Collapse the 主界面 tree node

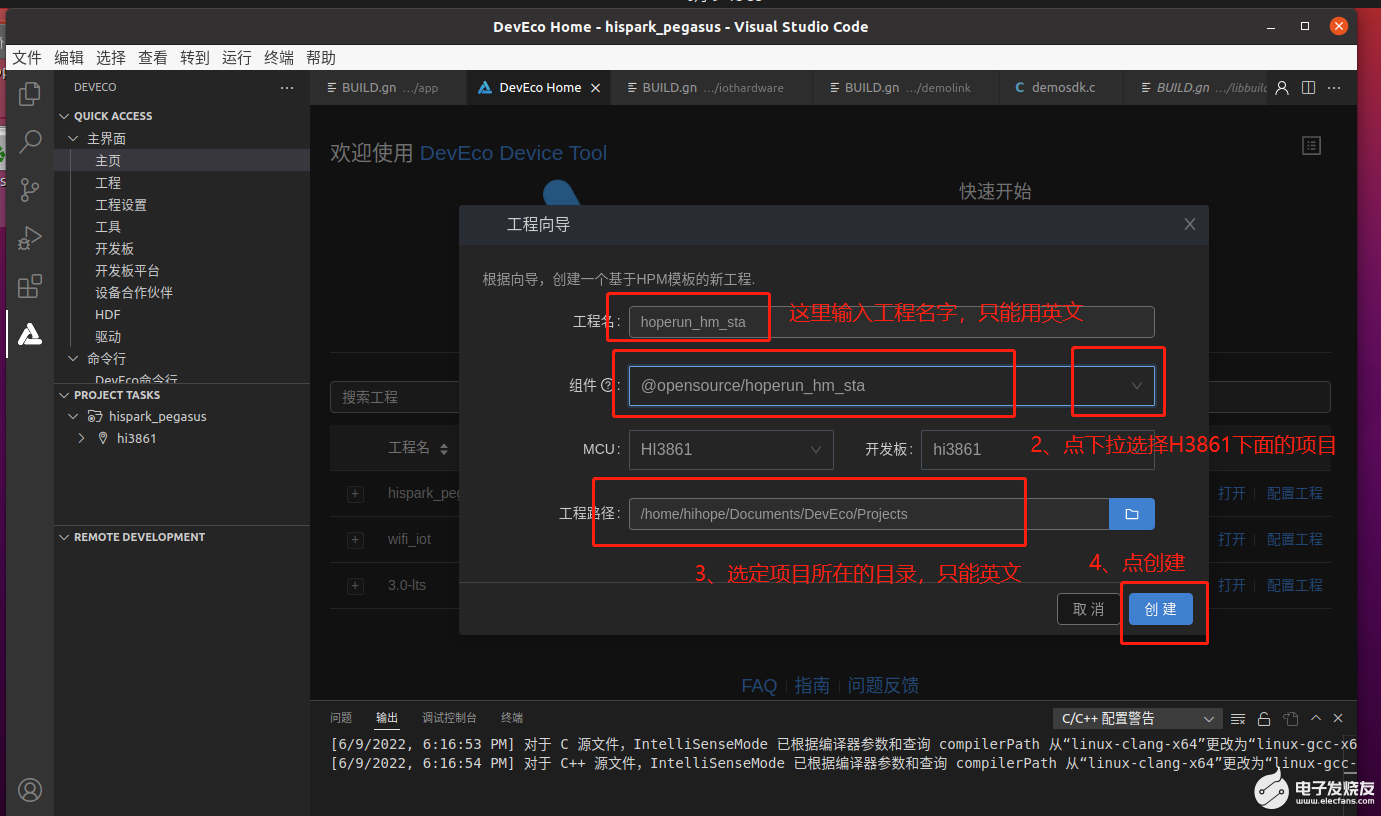[73, 138]
